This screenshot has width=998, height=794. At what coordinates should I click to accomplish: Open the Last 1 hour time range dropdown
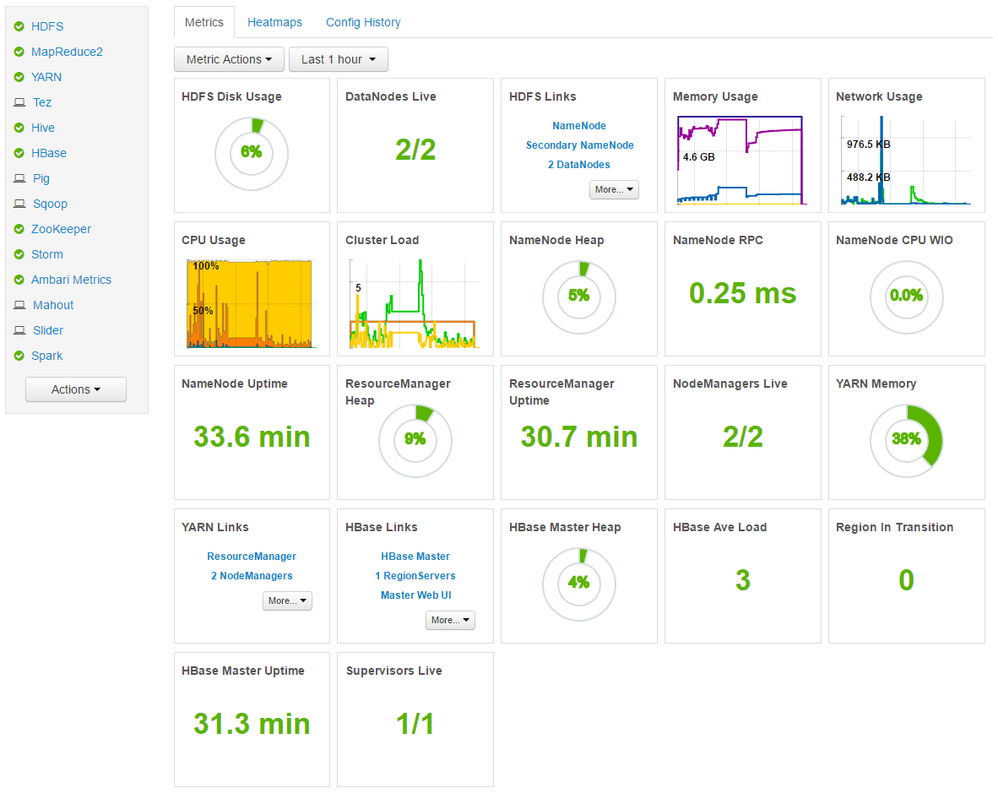[339, 59]
